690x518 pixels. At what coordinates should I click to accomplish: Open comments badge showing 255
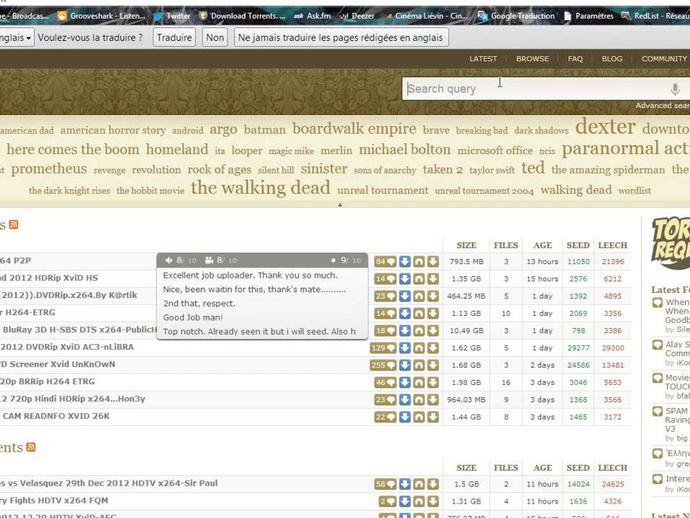tap(383, 365)
